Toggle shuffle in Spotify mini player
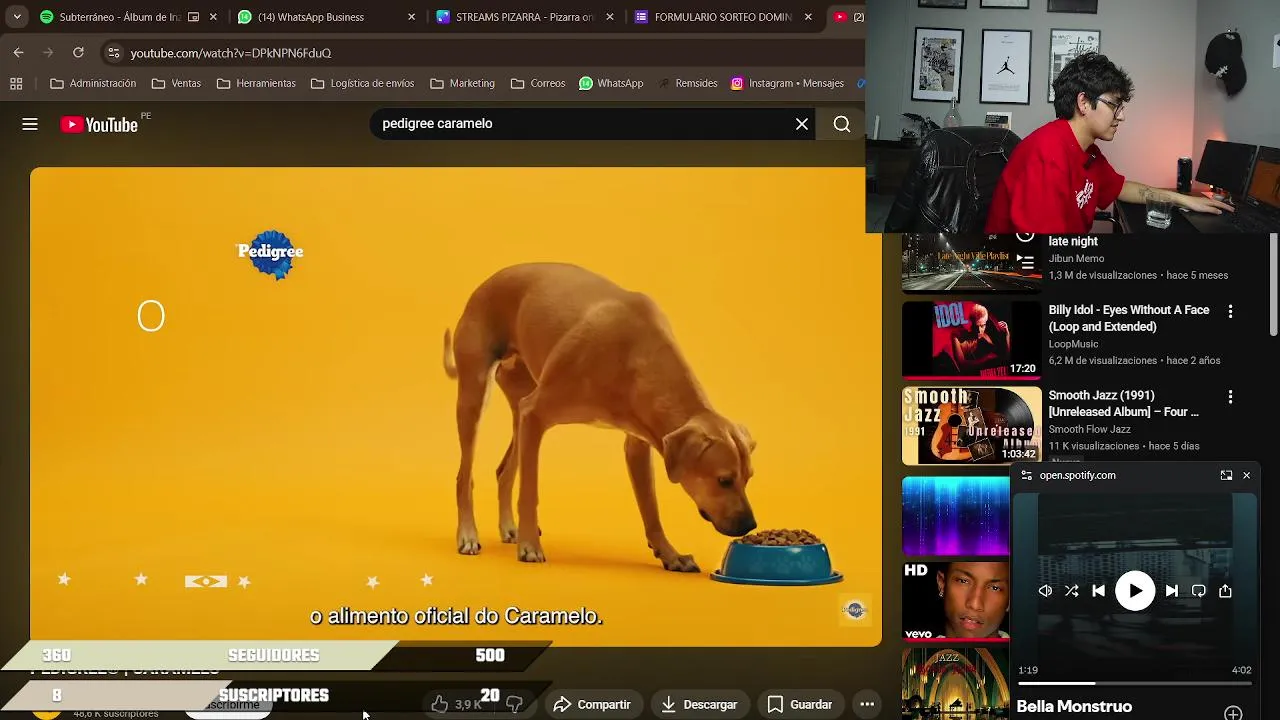1280x720 pixels. pyautogui.click(x=1071, y=591)
